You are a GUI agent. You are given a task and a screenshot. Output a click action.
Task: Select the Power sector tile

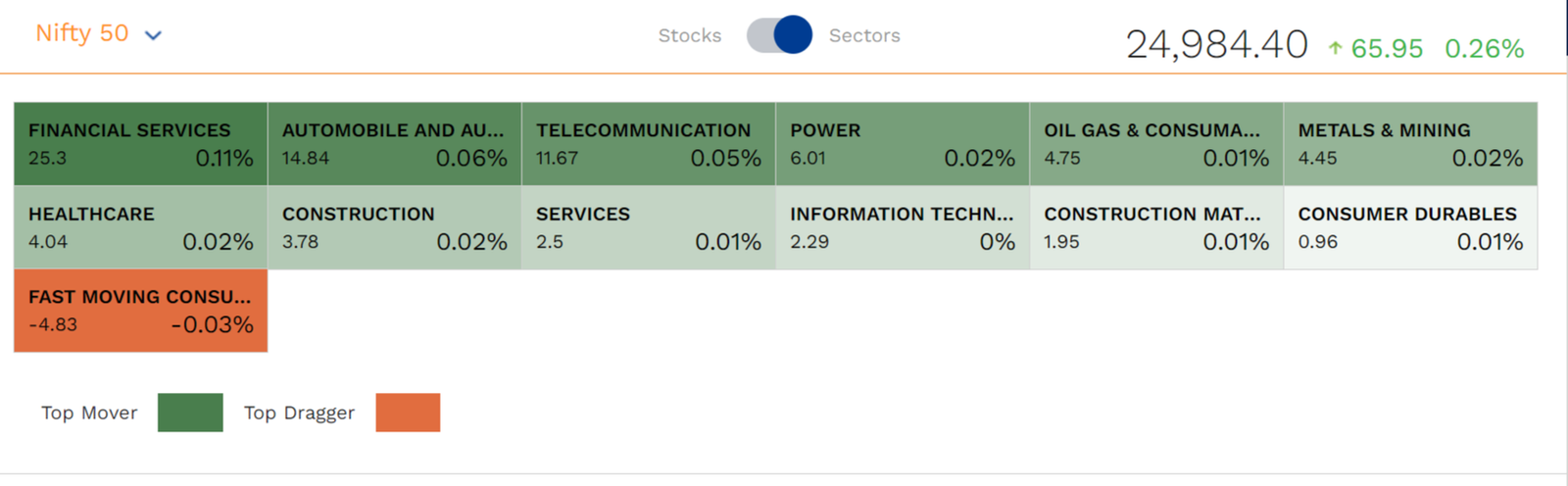[x=903, y=144]
